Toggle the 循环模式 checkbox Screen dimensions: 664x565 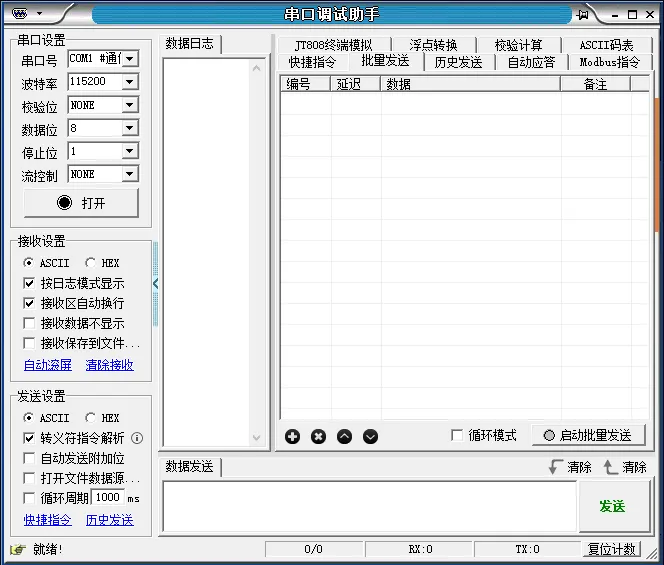(x=457, y=435)
